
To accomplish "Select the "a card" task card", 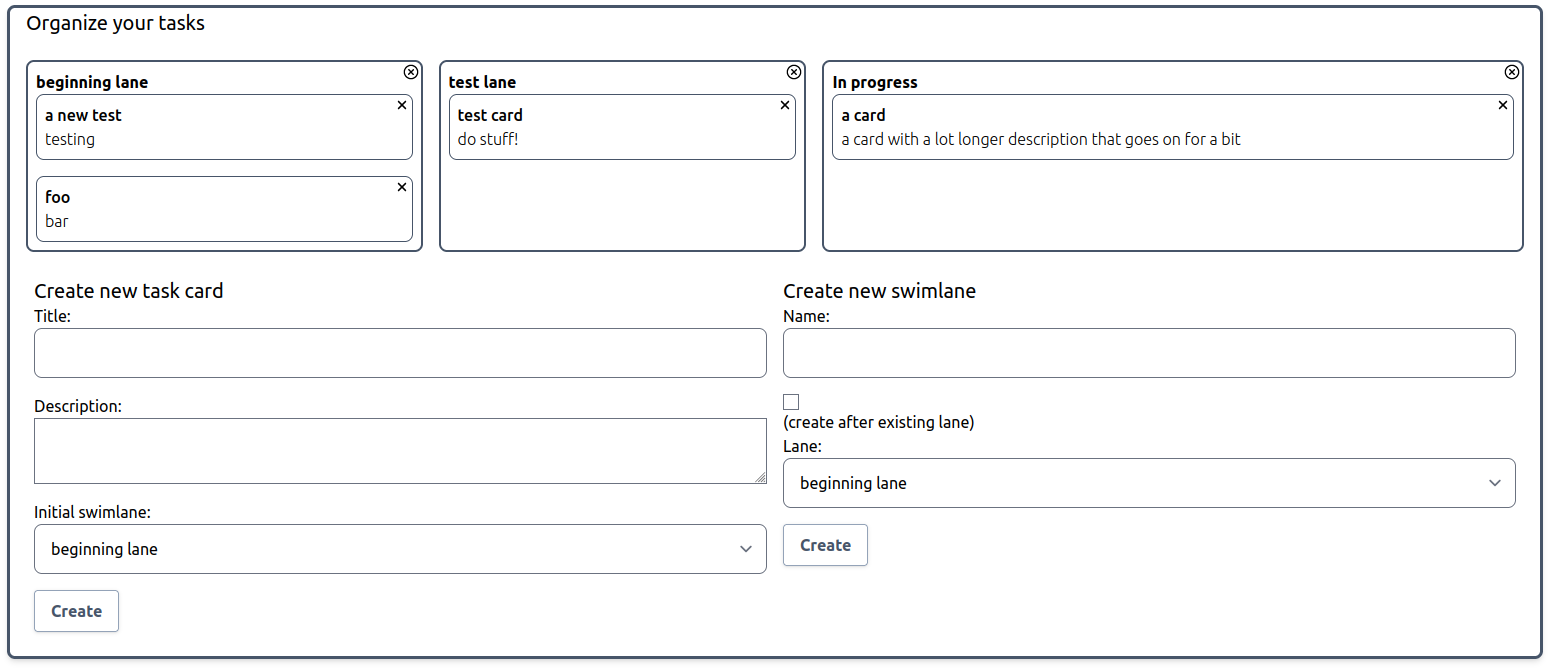I will (1100, 127).
